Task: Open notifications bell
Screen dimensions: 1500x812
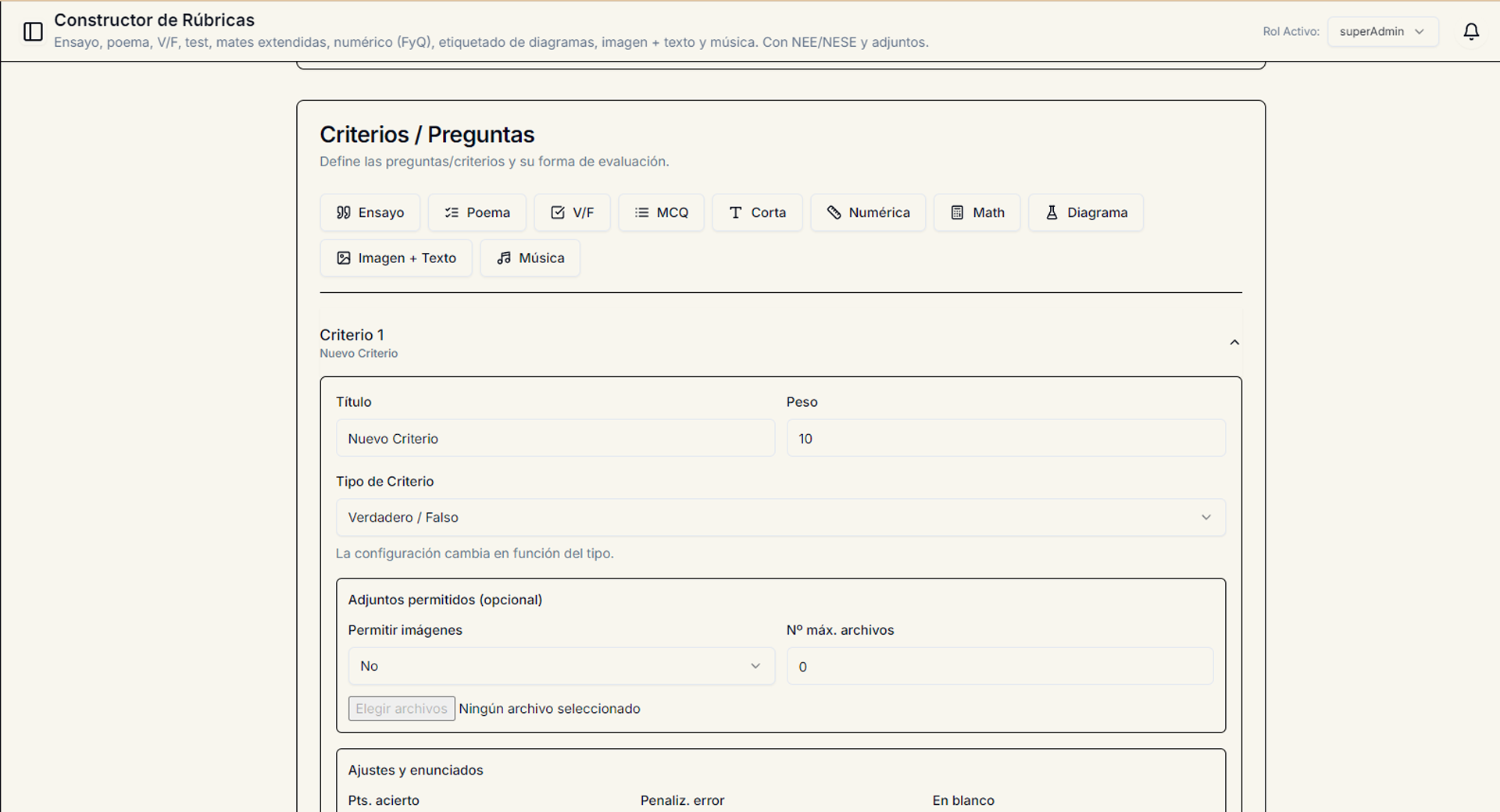Action: click(x=1471, y=31)
